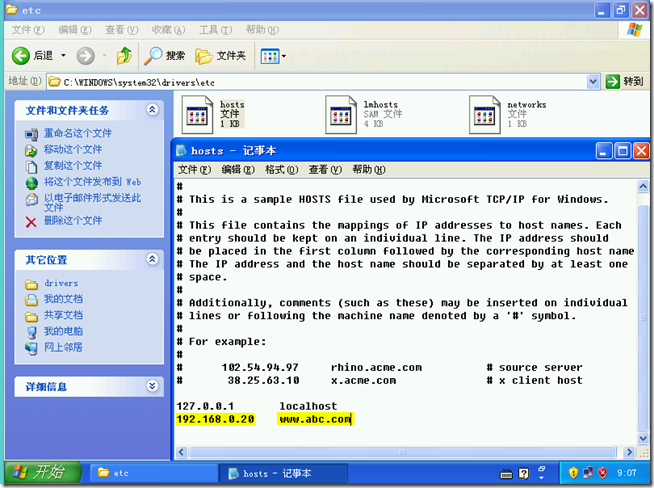Click 将这个文件发布到 Web link
The width and height of the screenshot is (654, 488).
(x=93, y=182)
